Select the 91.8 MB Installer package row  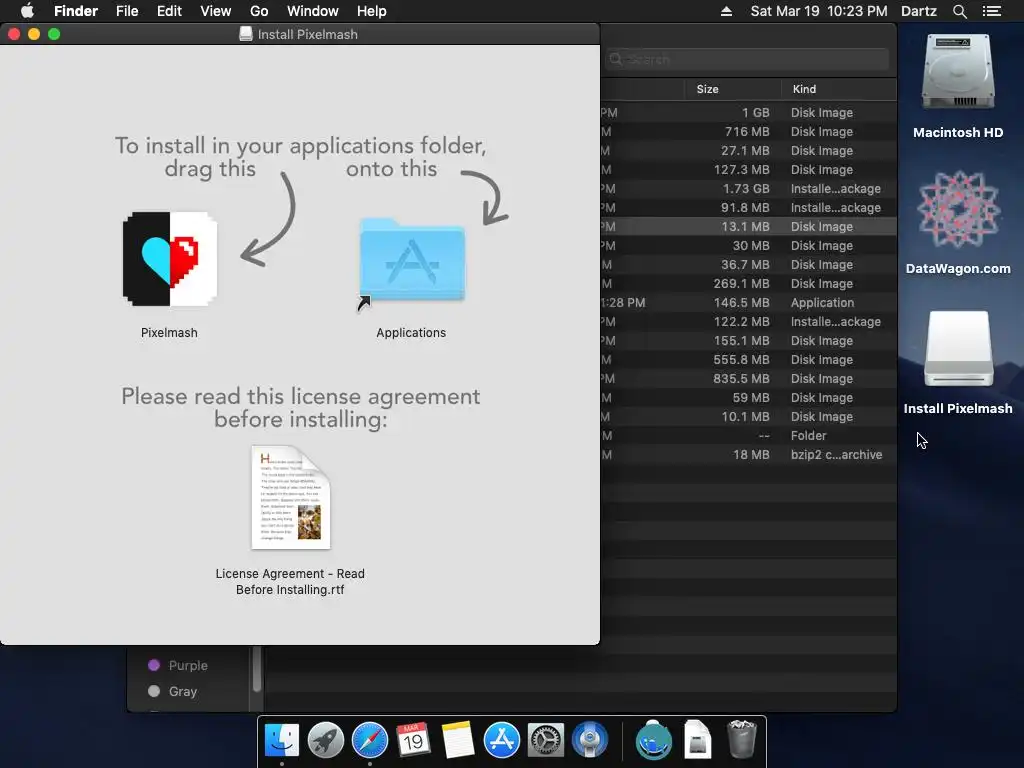pyautogui.click(x=748, y=207)
